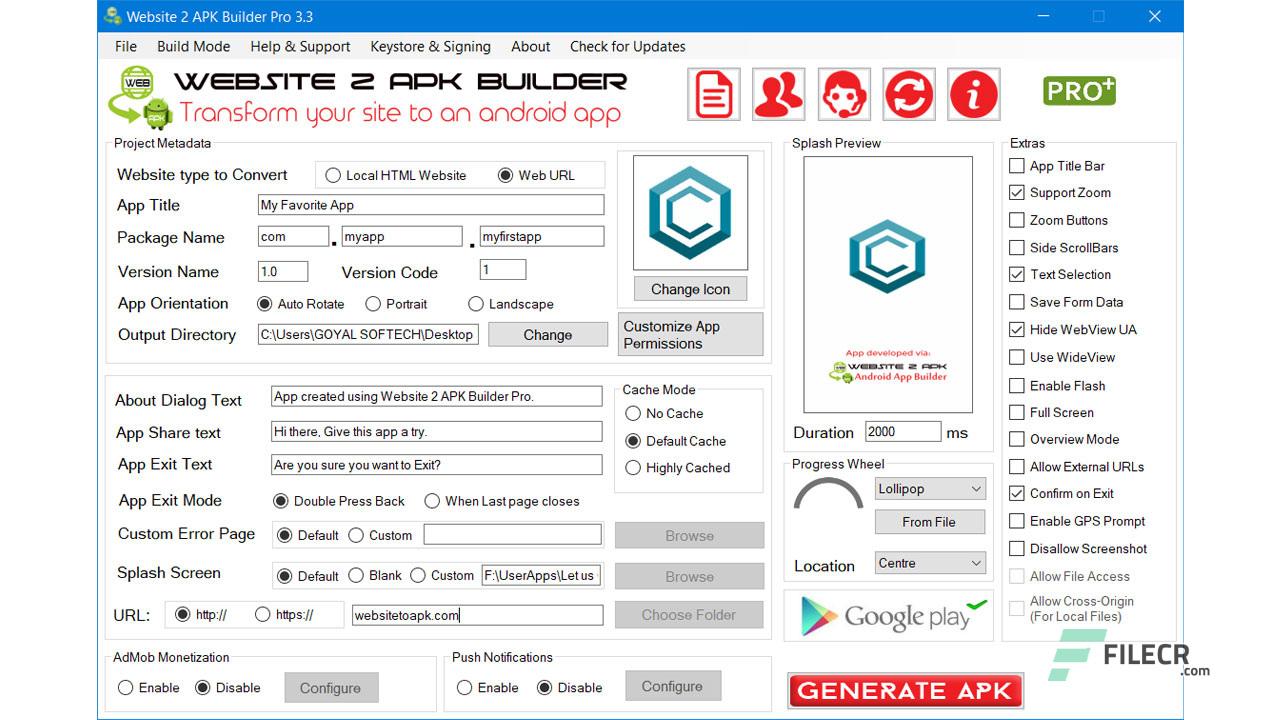
Task: Open the release notes document icon
Action: pyautogui.click(x=712, y=94)
